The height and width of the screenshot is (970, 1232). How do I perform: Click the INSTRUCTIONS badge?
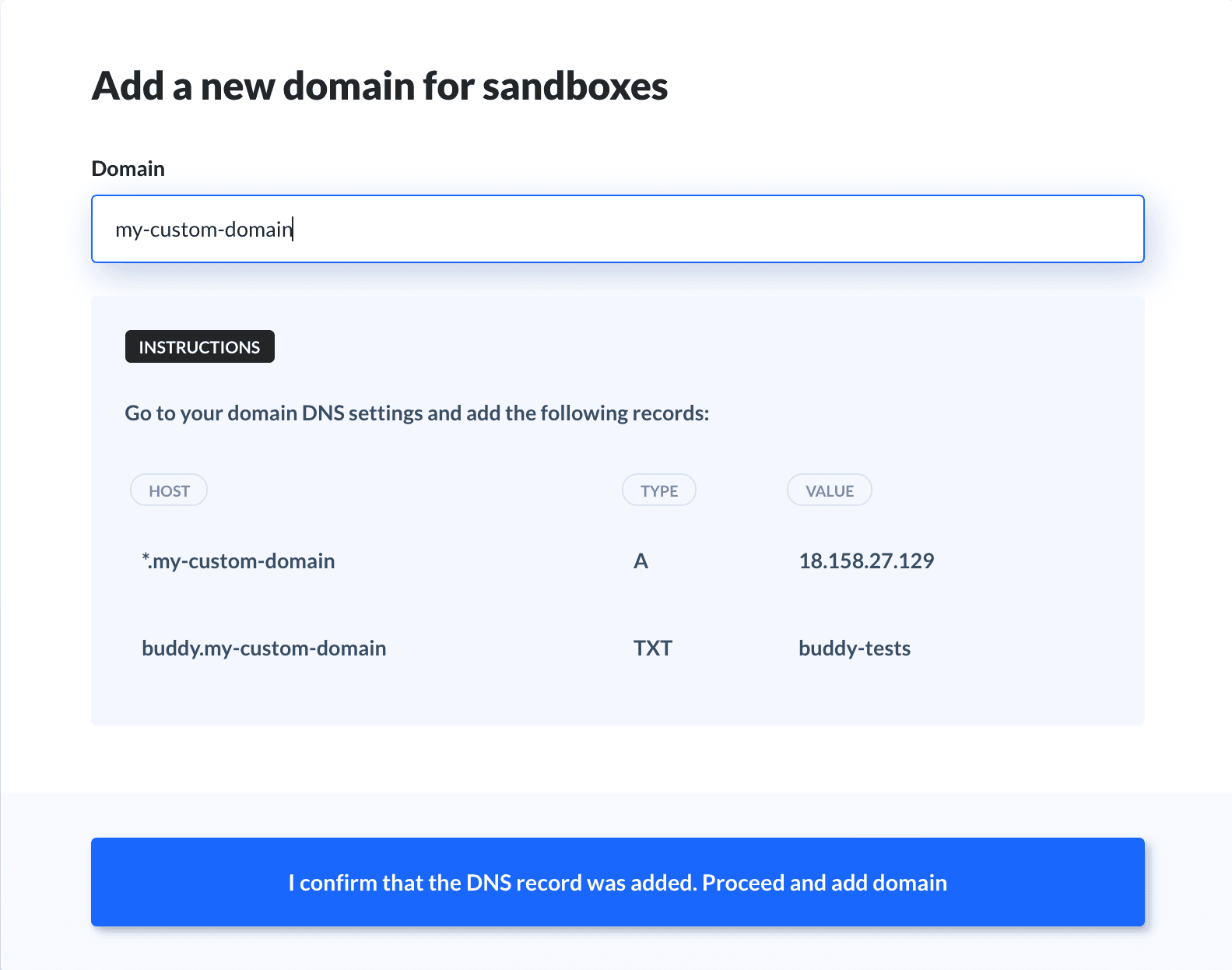click(x=199, y=347)
